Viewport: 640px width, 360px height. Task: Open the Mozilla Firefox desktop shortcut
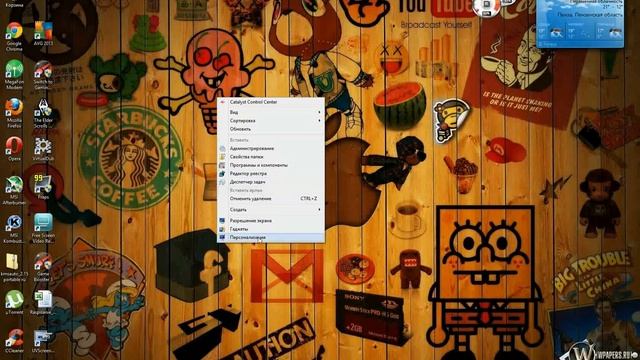[x=14, y=113]
